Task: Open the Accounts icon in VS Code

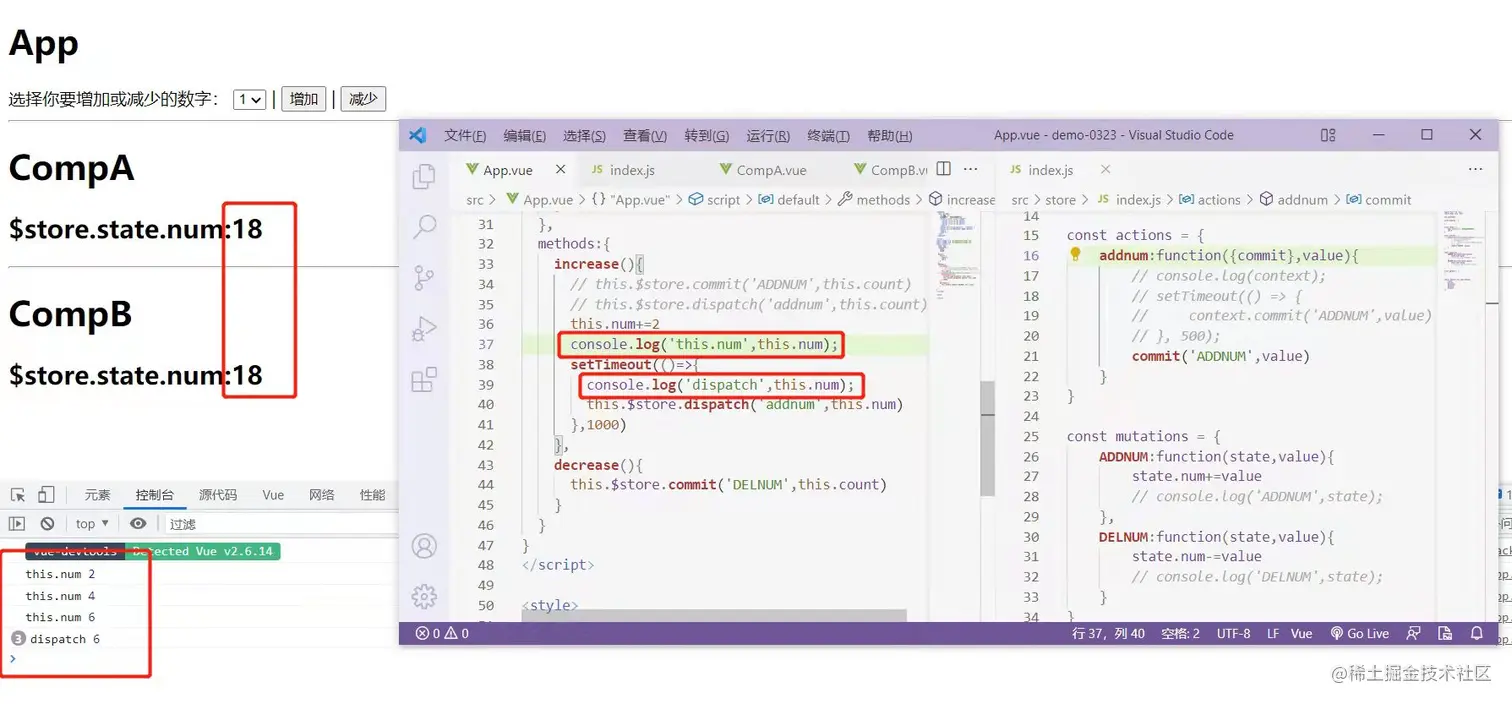Action: click(424, 546)
